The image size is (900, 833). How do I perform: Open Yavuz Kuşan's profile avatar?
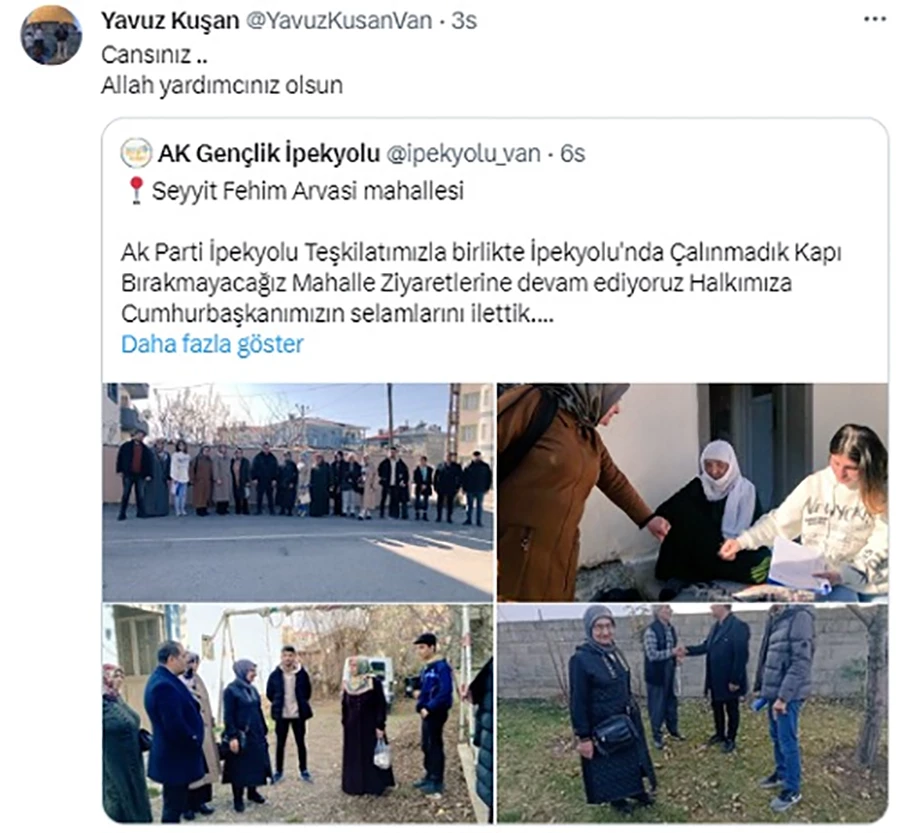click(x=51, y=34)
